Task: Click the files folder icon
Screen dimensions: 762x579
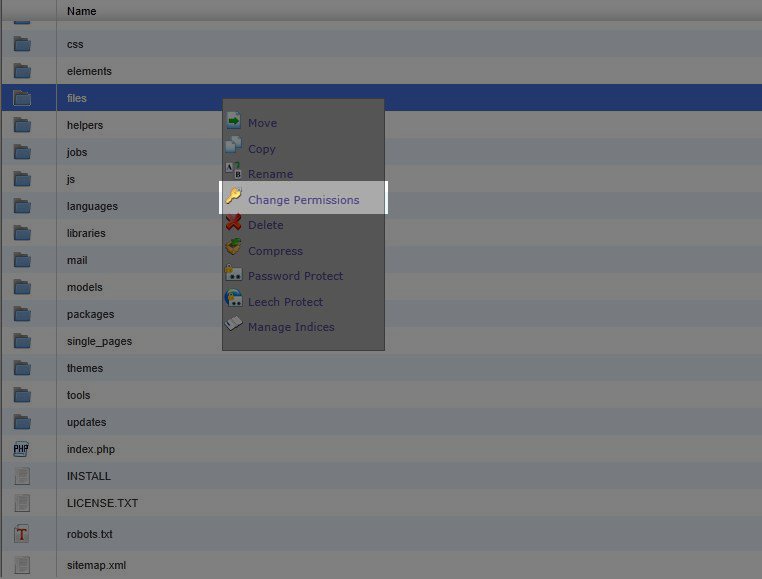Action: click(22, 98)
